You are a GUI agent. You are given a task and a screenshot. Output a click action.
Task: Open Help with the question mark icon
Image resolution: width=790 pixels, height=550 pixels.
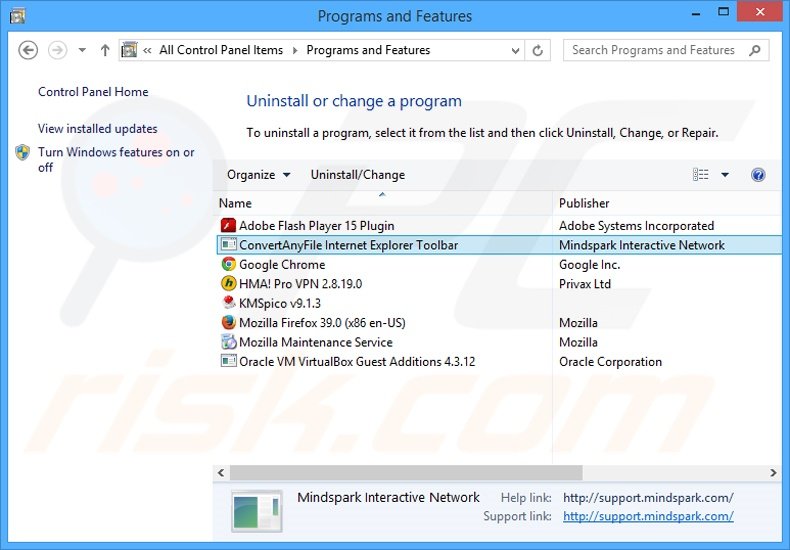[x=758, y=175]
